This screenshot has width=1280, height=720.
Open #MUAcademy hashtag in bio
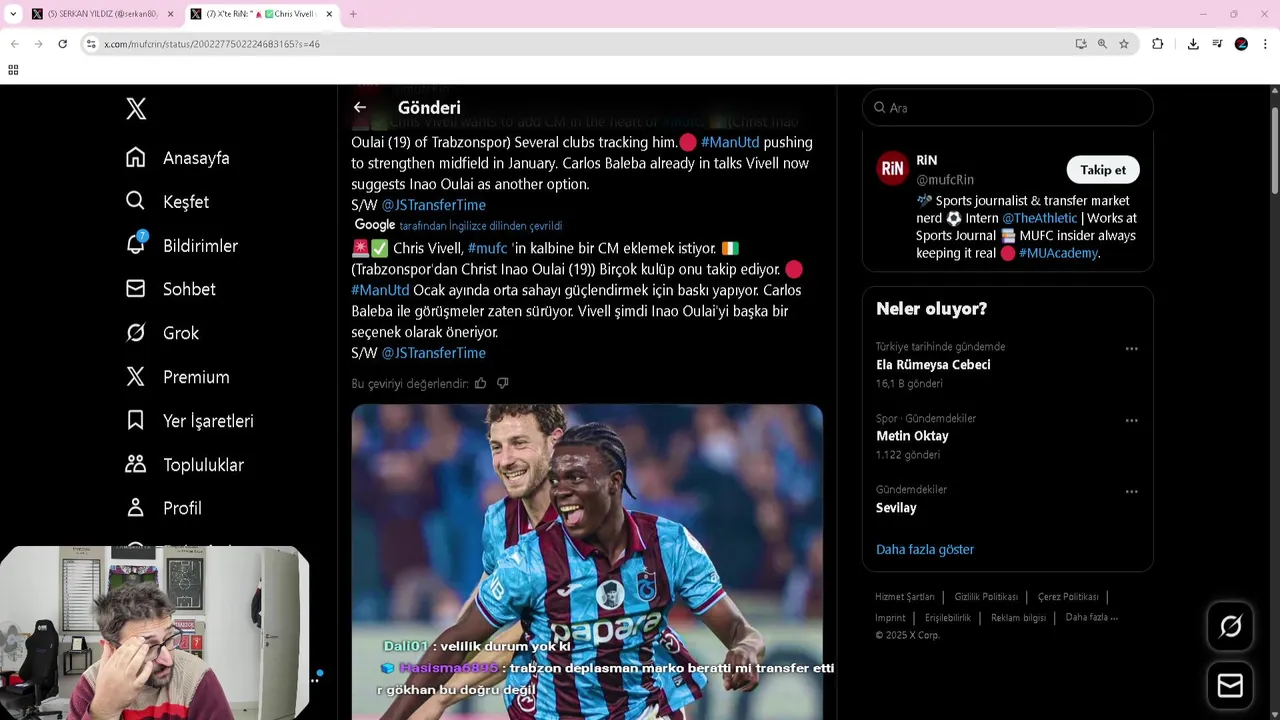pos(1058,253)
